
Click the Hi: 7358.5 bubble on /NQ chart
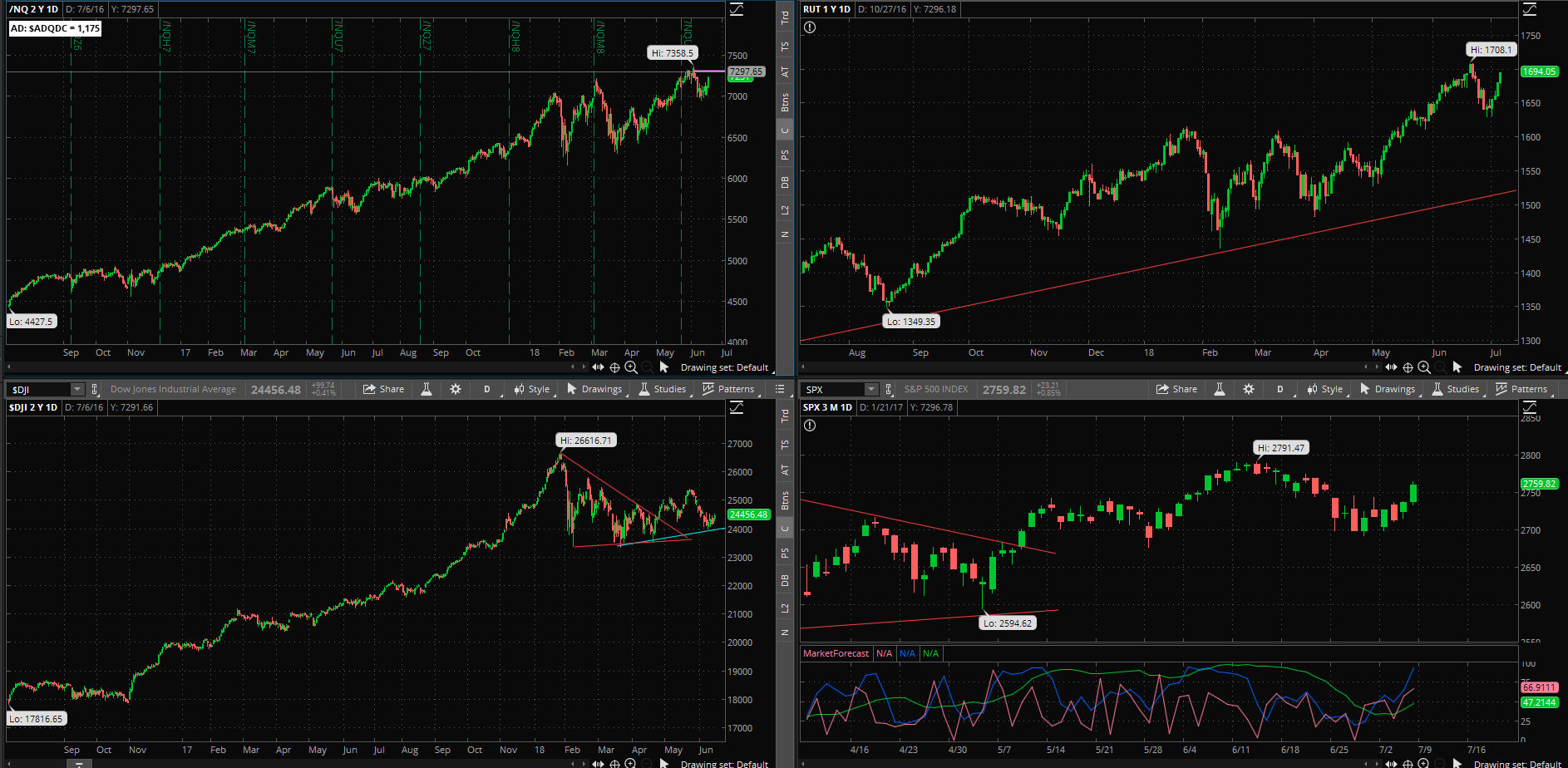click(672, 52)
